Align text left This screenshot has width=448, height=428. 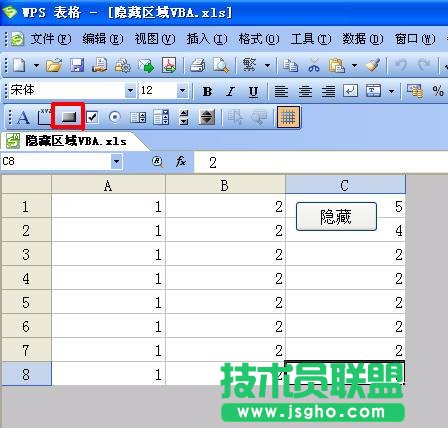click(281, 91)
